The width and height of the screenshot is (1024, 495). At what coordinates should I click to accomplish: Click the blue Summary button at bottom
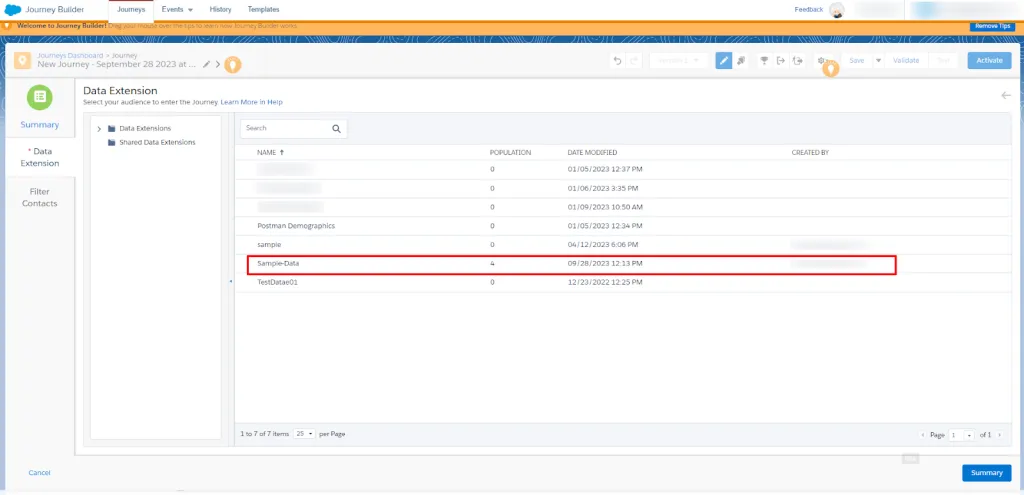click(987, 473)
